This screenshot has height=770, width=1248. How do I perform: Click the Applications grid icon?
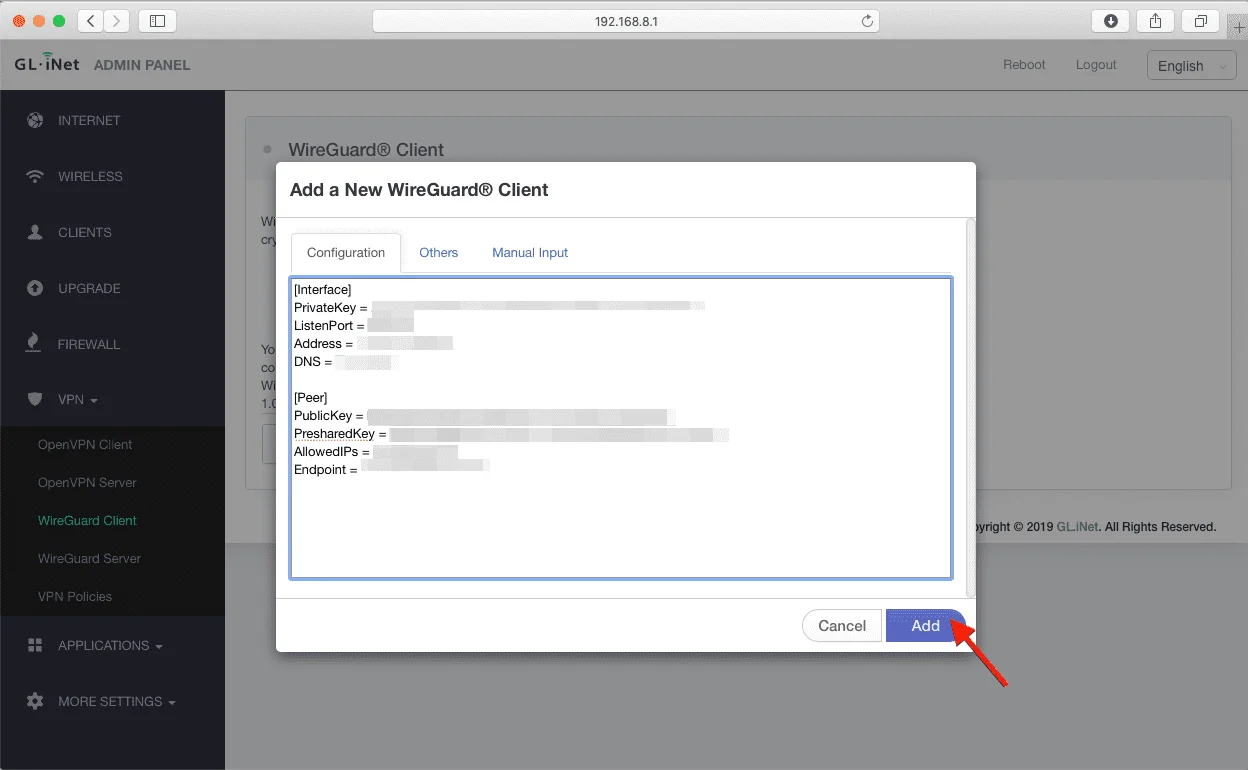(36, 646)
